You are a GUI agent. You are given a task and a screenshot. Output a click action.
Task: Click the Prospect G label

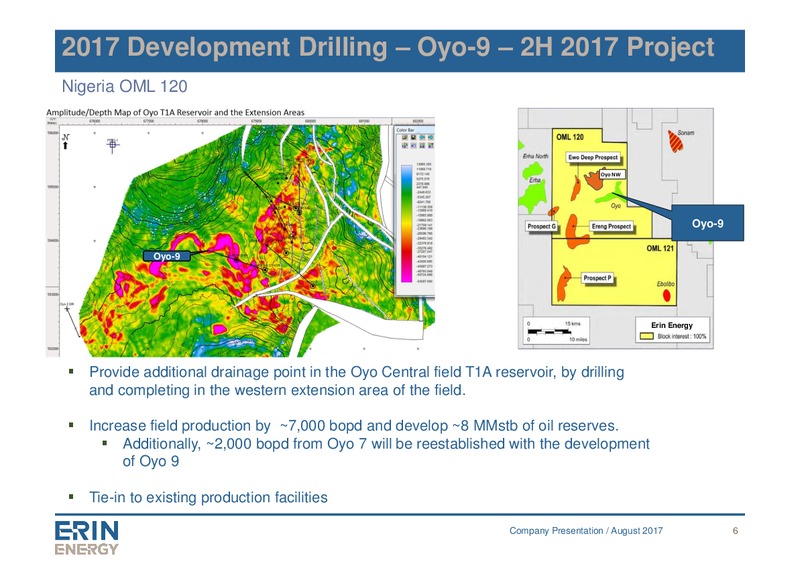(x=542, y=226)
